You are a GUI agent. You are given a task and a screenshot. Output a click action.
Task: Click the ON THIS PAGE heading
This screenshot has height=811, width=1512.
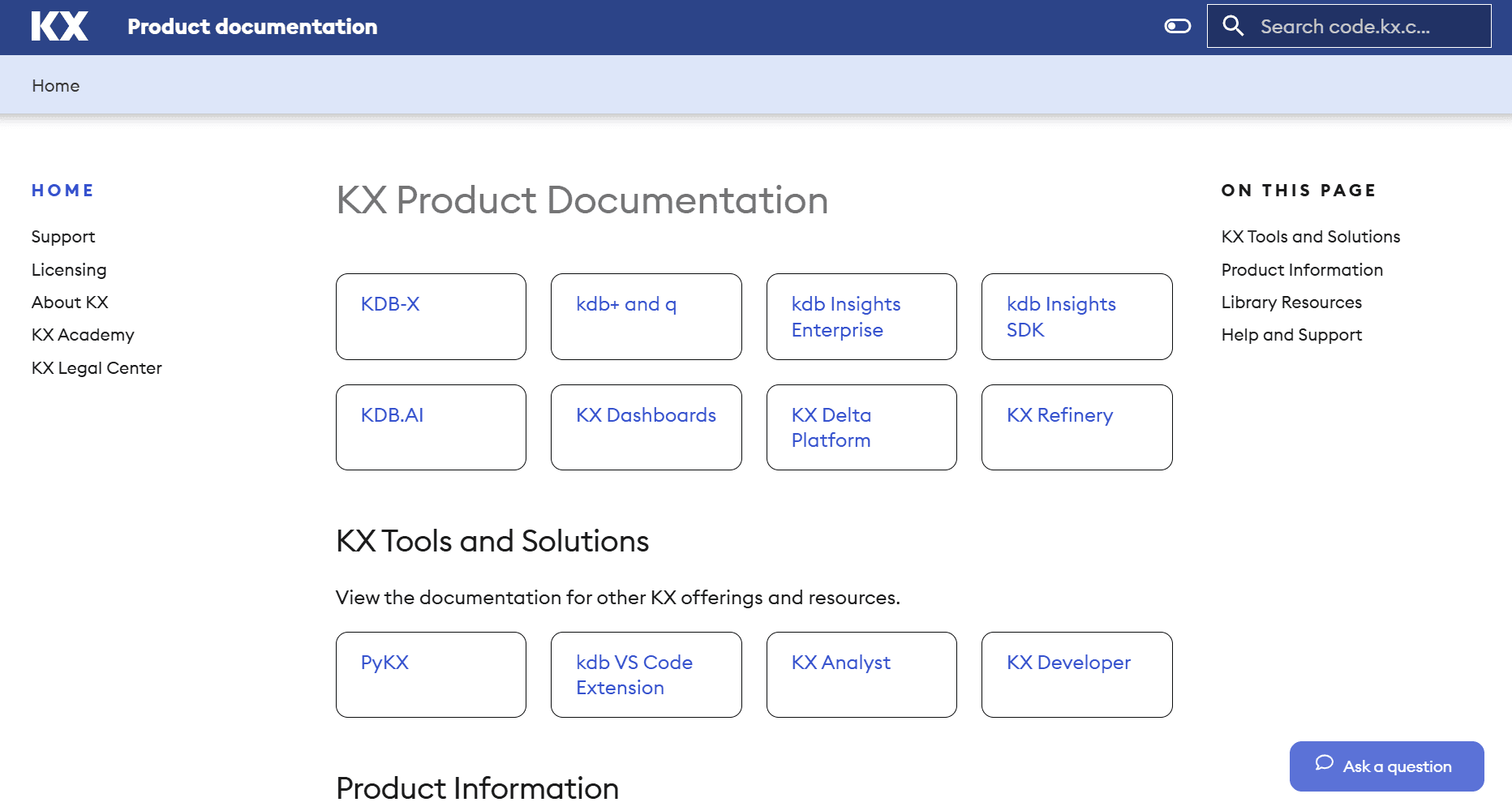click(1299, 191)
